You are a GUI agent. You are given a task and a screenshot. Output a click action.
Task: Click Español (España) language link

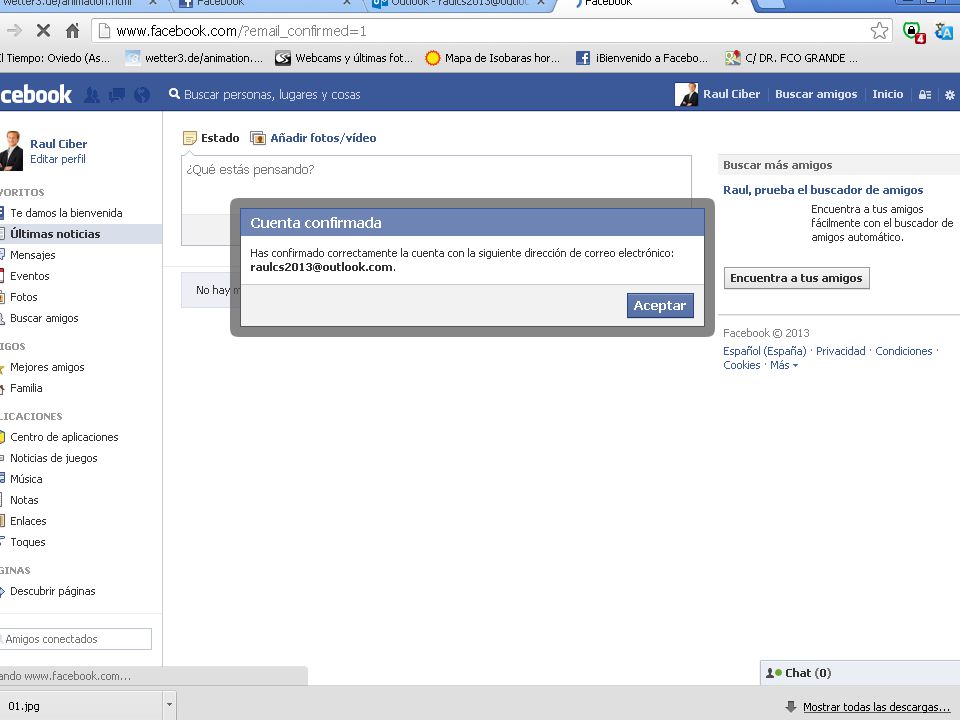click(765, 351)
